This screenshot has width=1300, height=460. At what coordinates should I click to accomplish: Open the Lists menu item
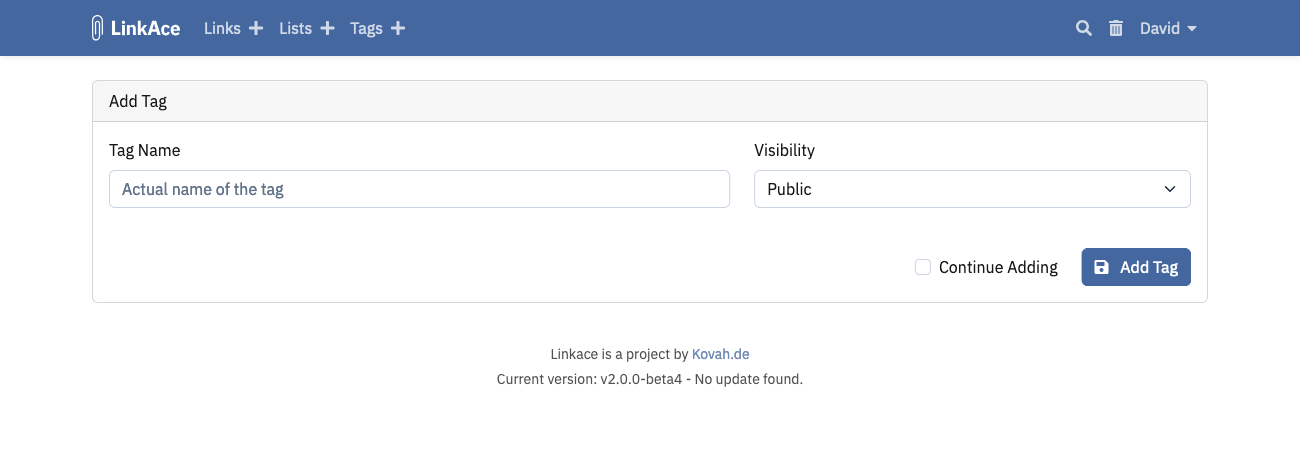[296, 28]
